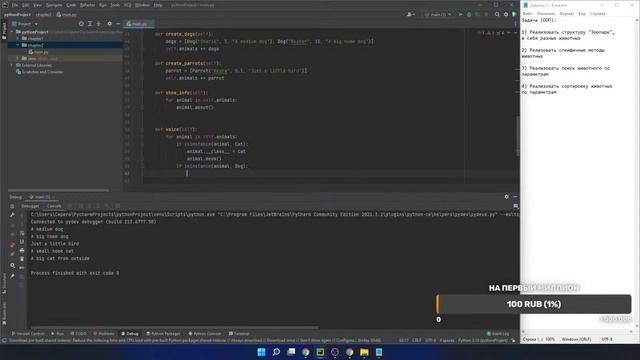The width and height of the screenshot is (640, 360).
Task: Open the Event Log button in the status bar
Action: (498, 333)
